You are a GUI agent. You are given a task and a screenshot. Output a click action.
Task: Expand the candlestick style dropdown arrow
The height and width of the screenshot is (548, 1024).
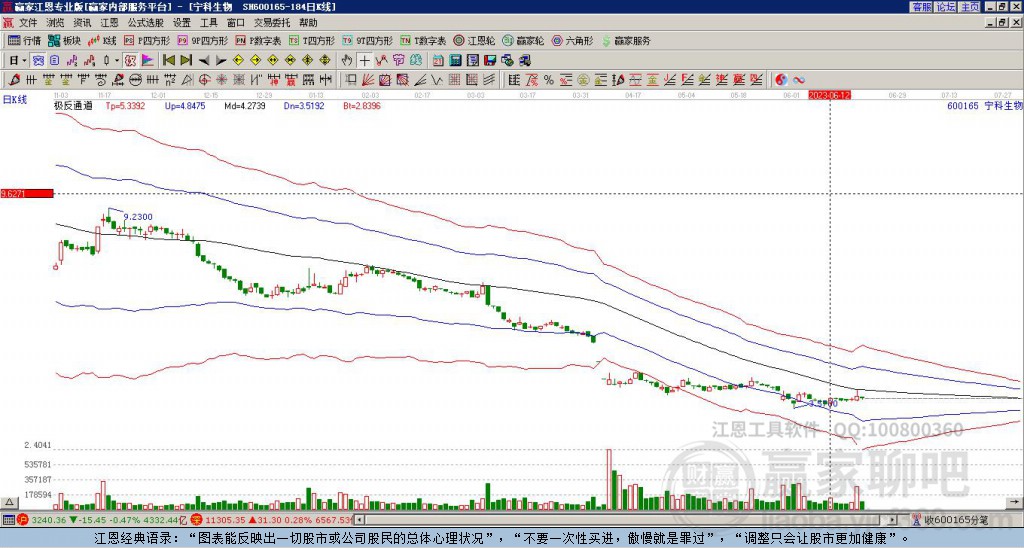pos(117,61)
